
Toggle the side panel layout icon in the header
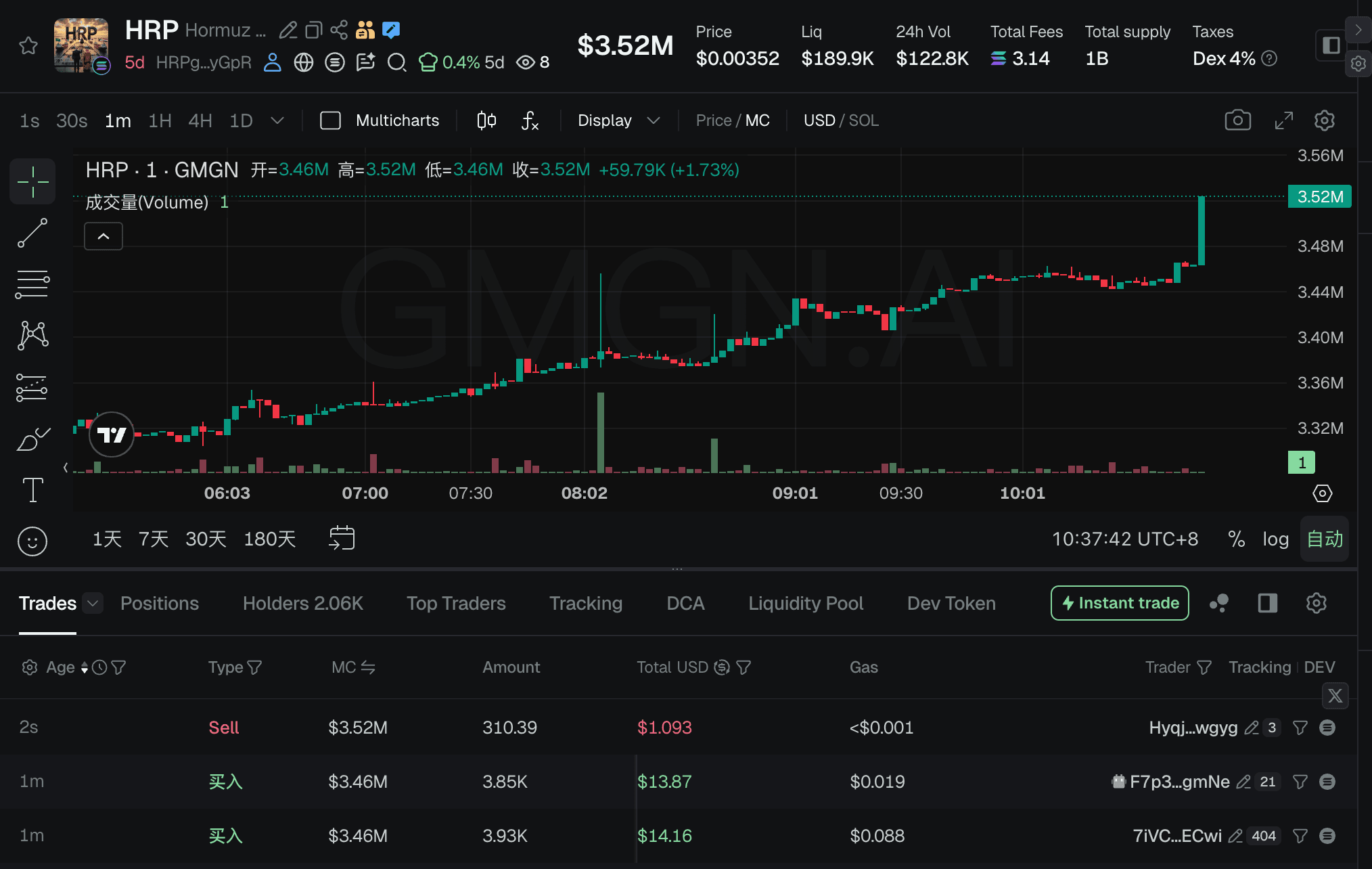(1331, 45)
